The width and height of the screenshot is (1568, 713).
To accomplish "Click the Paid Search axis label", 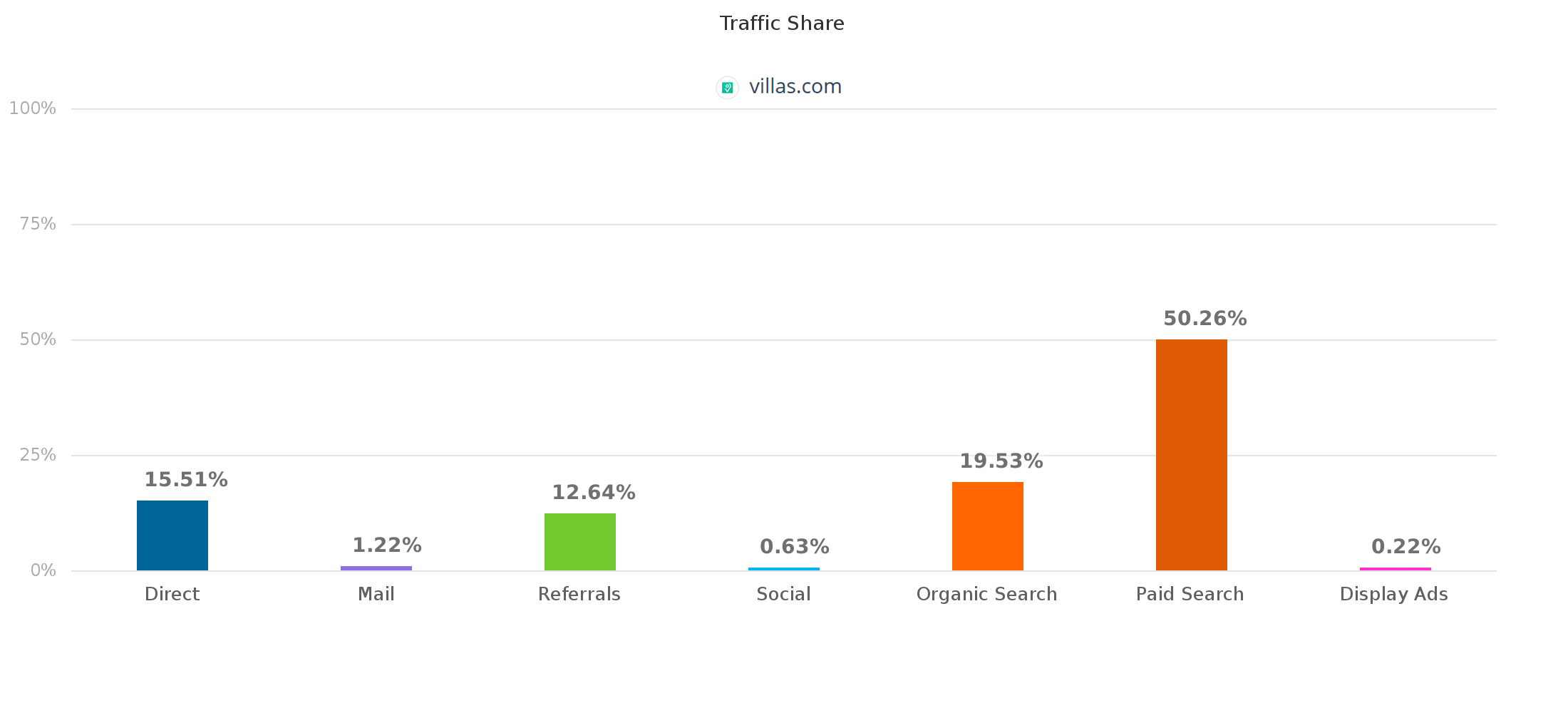I will (1190, 595).
